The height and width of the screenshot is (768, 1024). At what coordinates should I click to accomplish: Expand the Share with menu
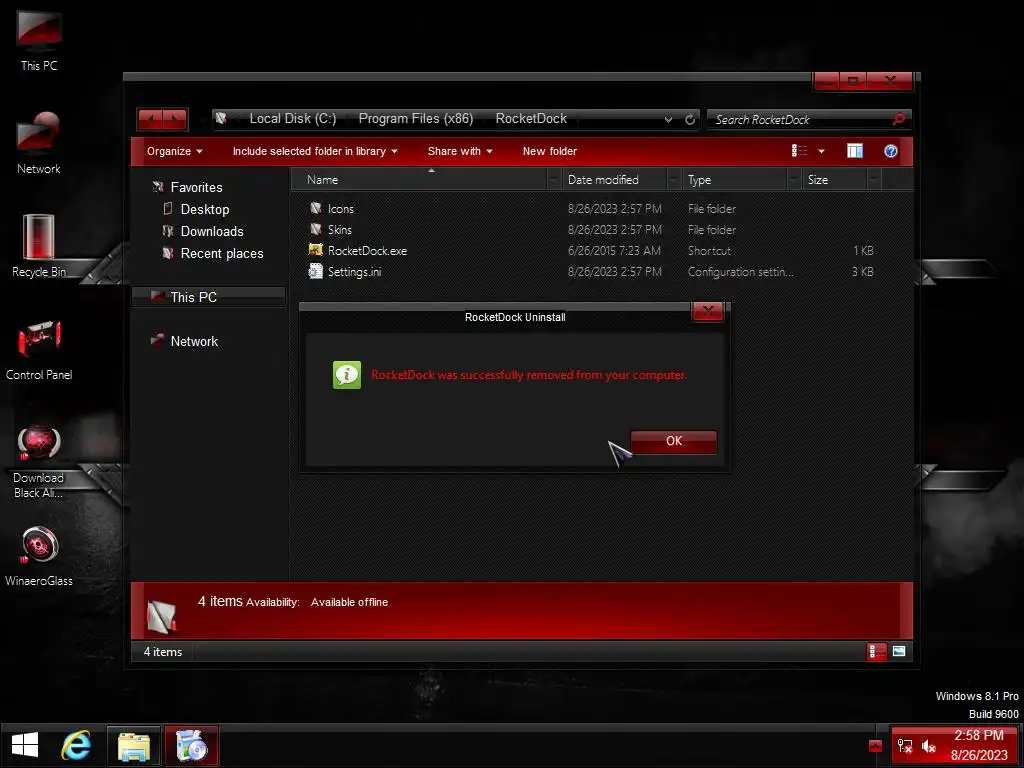(x=460, y=152)
